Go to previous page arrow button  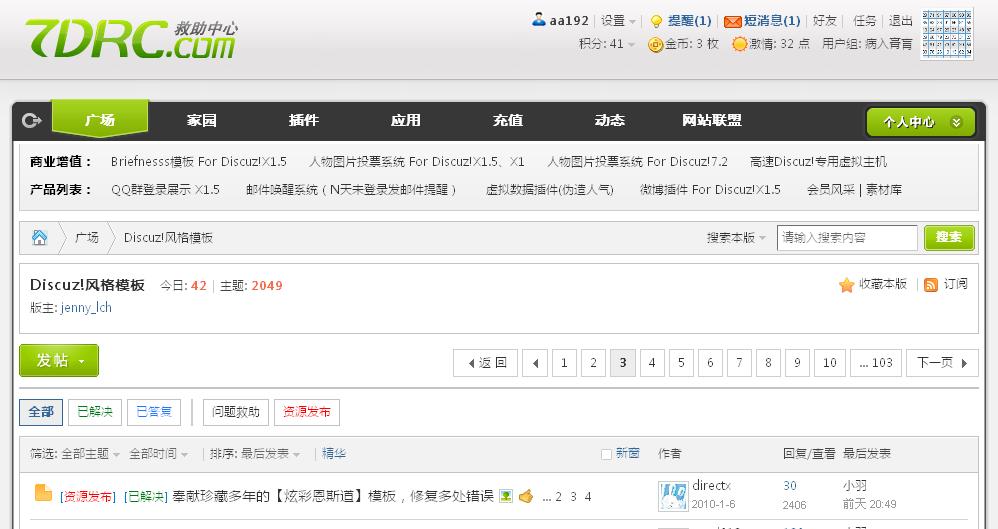[x=535, y=363]
